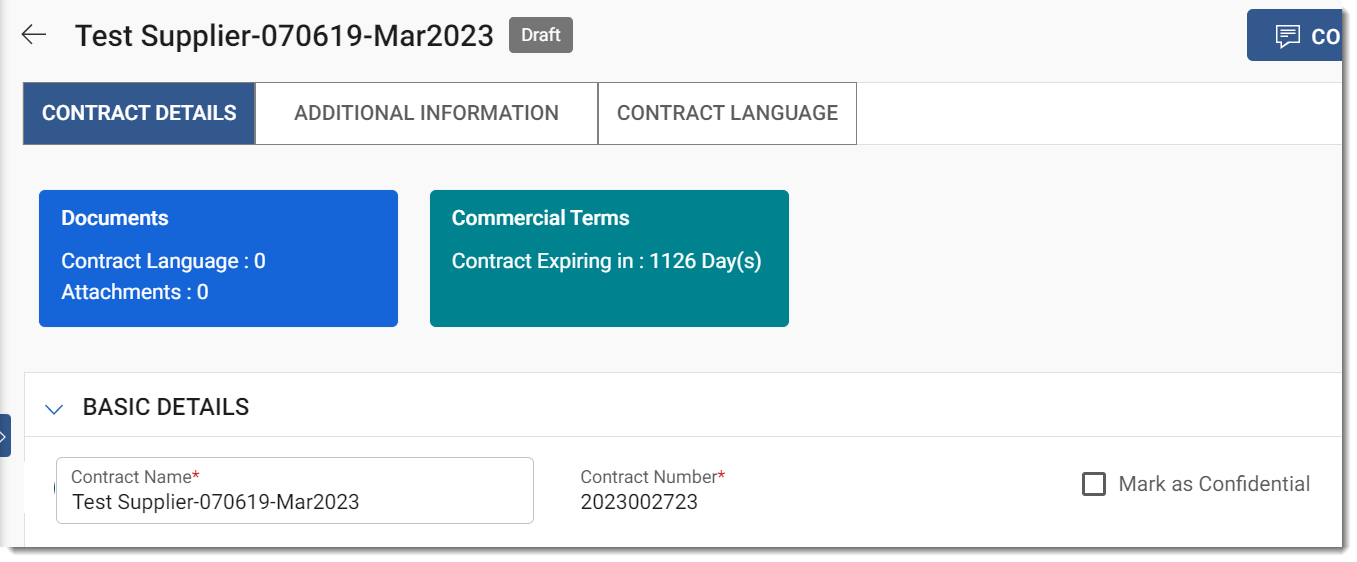
Task: Go to the Contract Language tab
Action: [x=727, y=113]
